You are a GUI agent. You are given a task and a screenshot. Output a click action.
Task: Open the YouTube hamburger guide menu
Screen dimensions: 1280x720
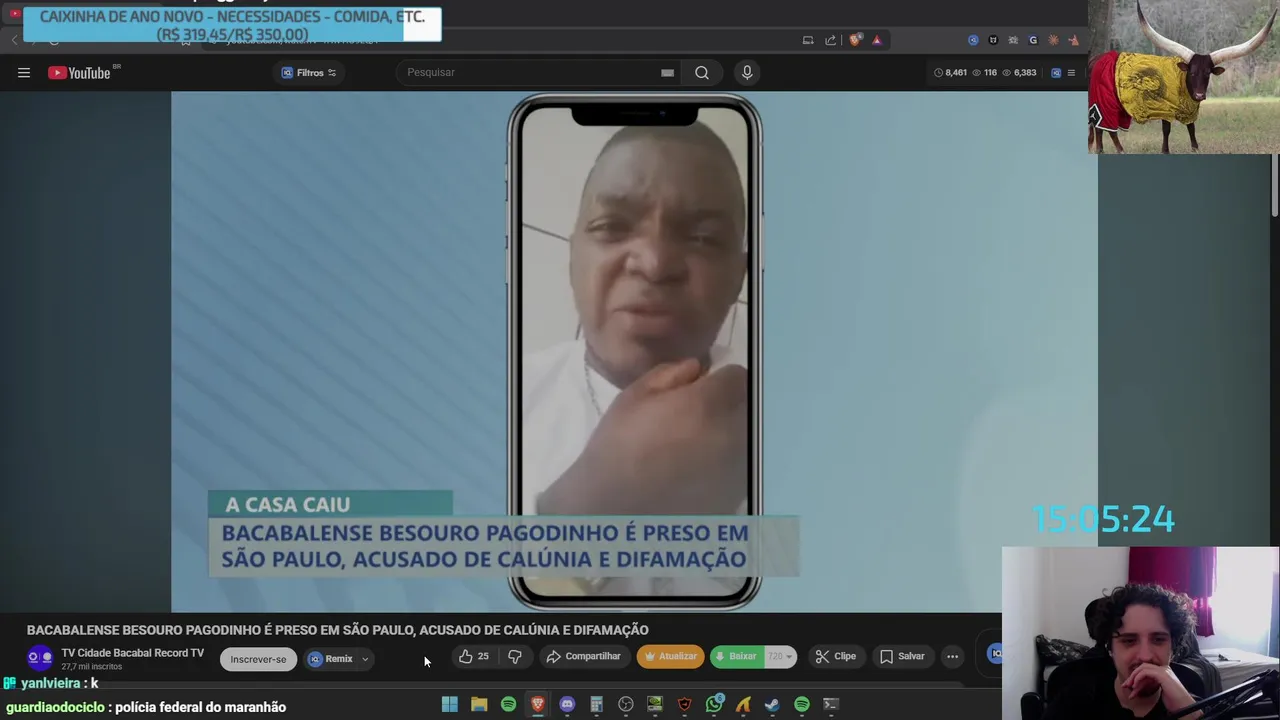click(x=24, y=72)
